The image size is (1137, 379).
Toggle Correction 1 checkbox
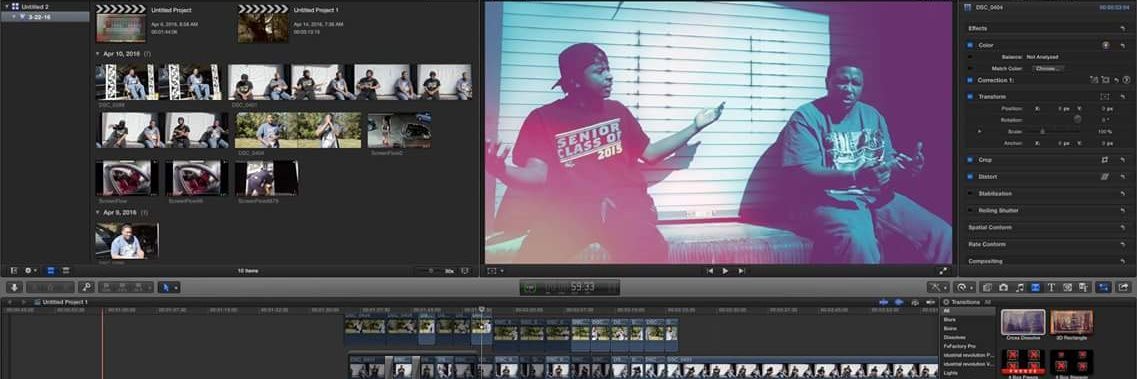tap(970, 80)
